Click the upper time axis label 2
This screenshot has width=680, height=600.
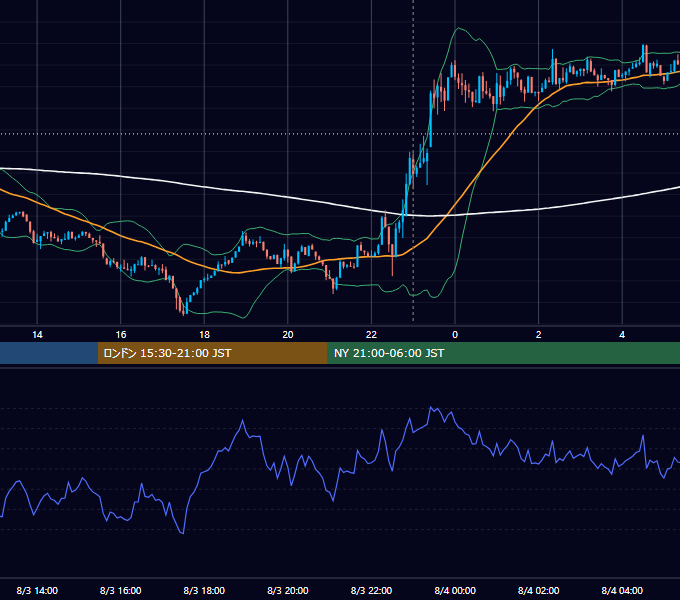click(x=539, y=335)
